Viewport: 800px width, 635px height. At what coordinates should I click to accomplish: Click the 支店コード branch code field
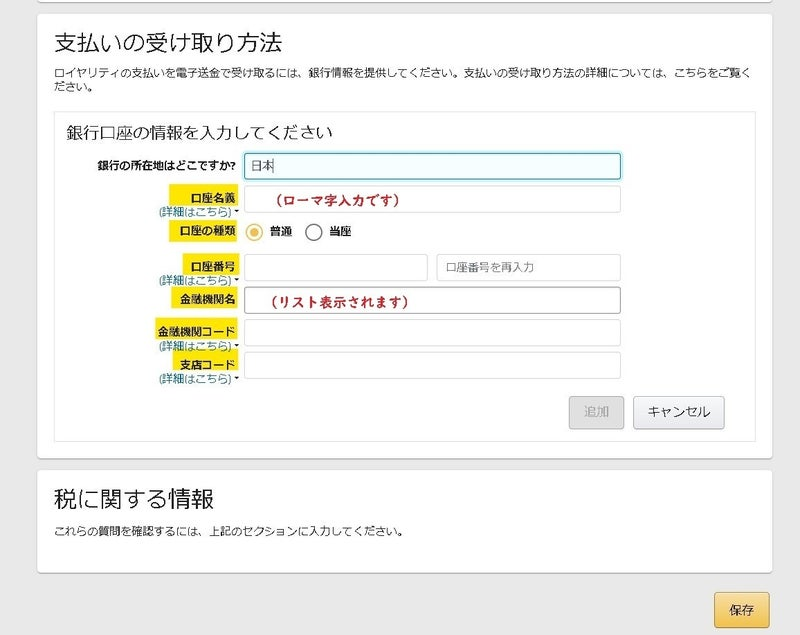pos(432,365)
